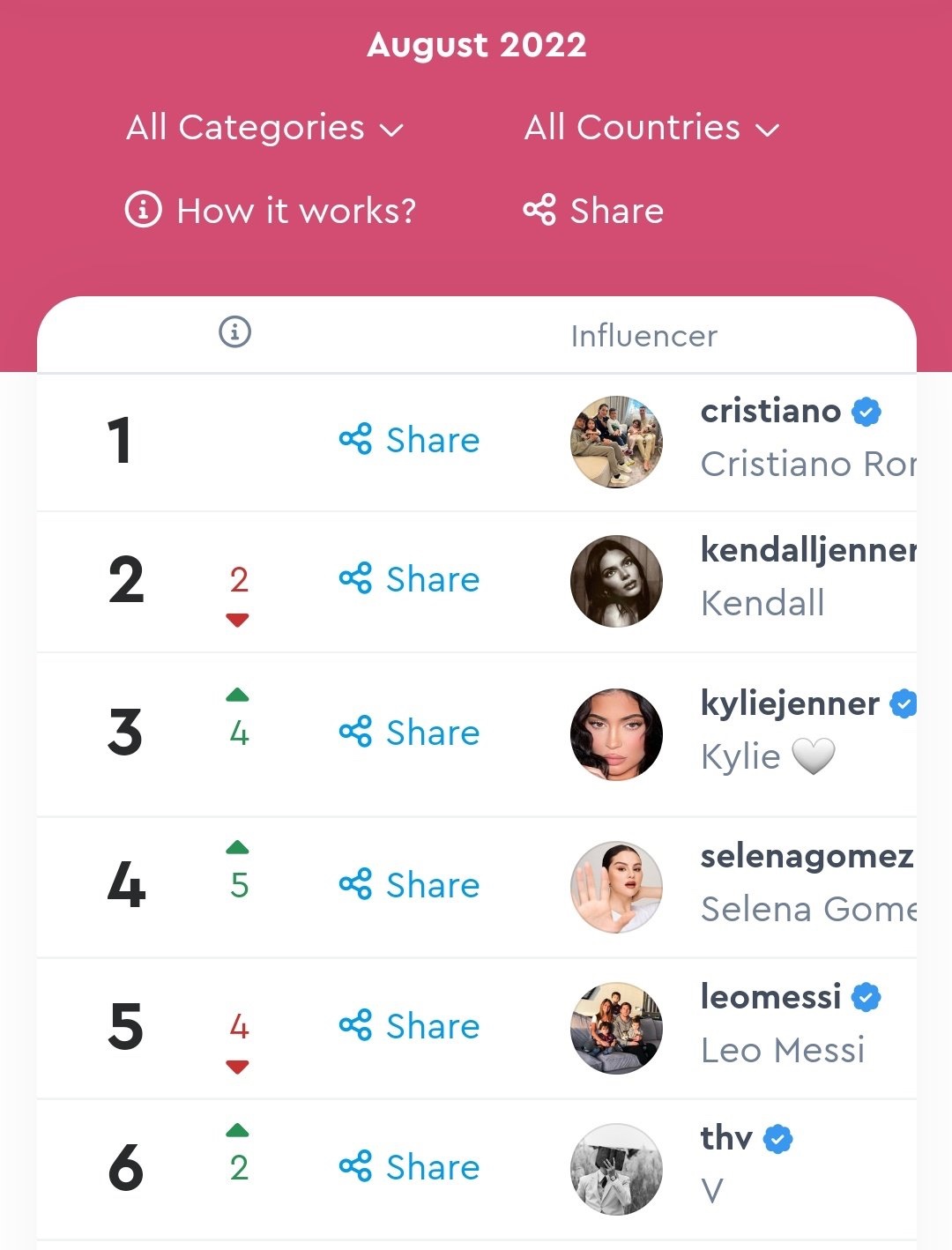Share cristiano's rank 1 entry
The width and height of the screenshot is (952, 1250).
[x=409, y=439]
